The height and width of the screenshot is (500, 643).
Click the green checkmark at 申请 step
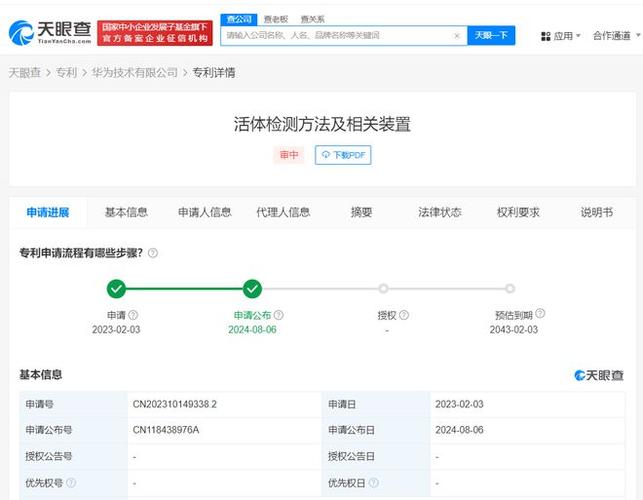[x=116, y=289]
